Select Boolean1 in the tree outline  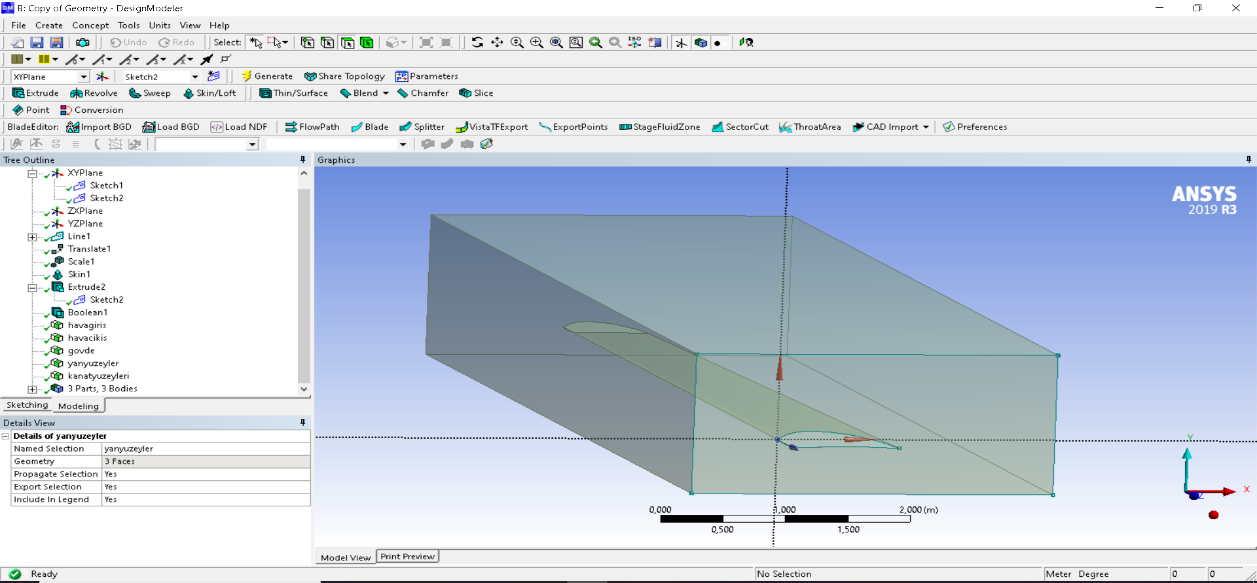87,313
